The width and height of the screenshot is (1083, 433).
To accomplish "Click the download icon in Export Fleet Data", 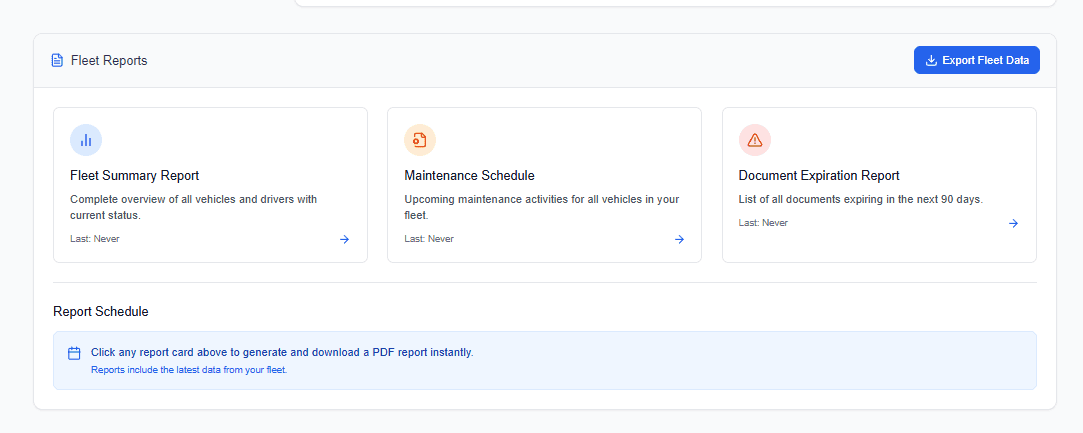I will (x=931, y=60).
